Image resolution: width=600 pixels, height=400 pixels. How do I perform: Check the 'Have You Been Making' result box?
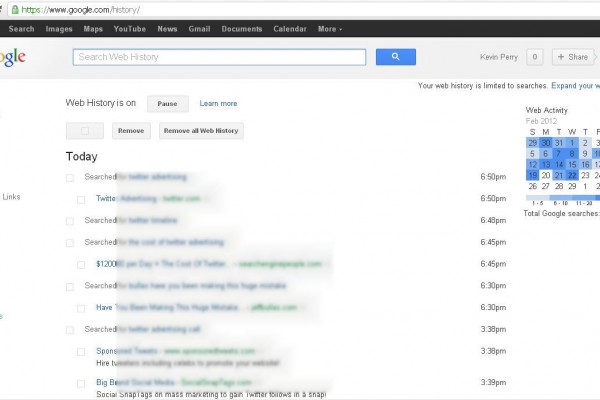81,308
